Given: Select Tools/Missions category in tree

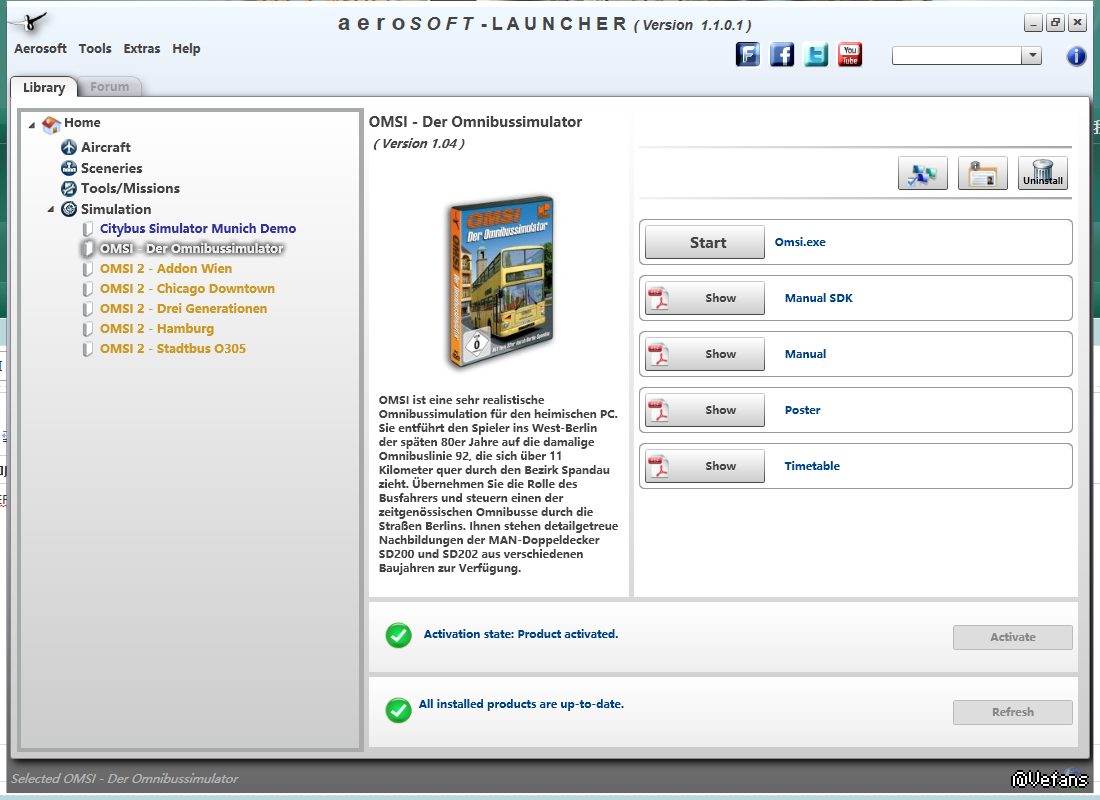Looking at the screenshot, I should tap(130, 189).
